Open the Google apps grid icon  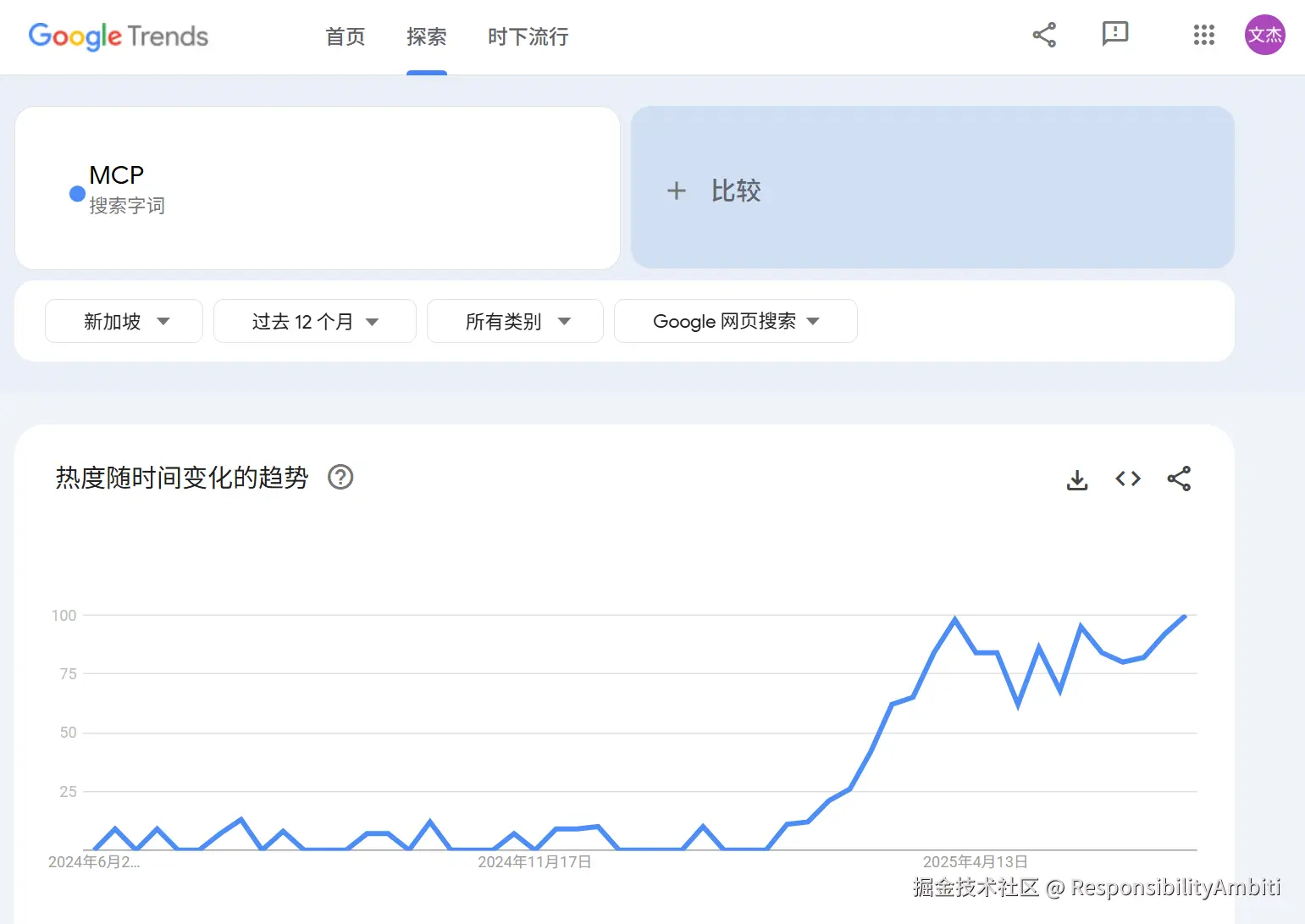pos(1203,36)
